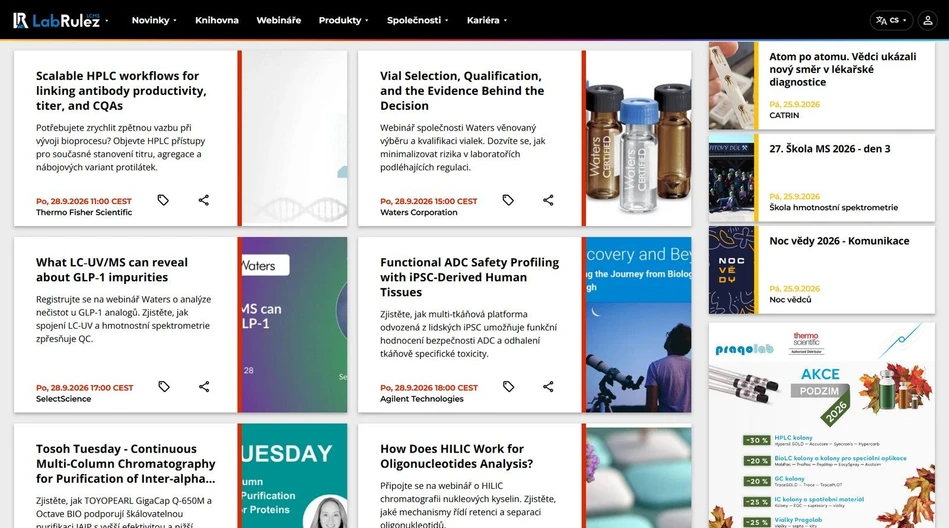
Task: Open Webináře page
Action: pos(278,20)
